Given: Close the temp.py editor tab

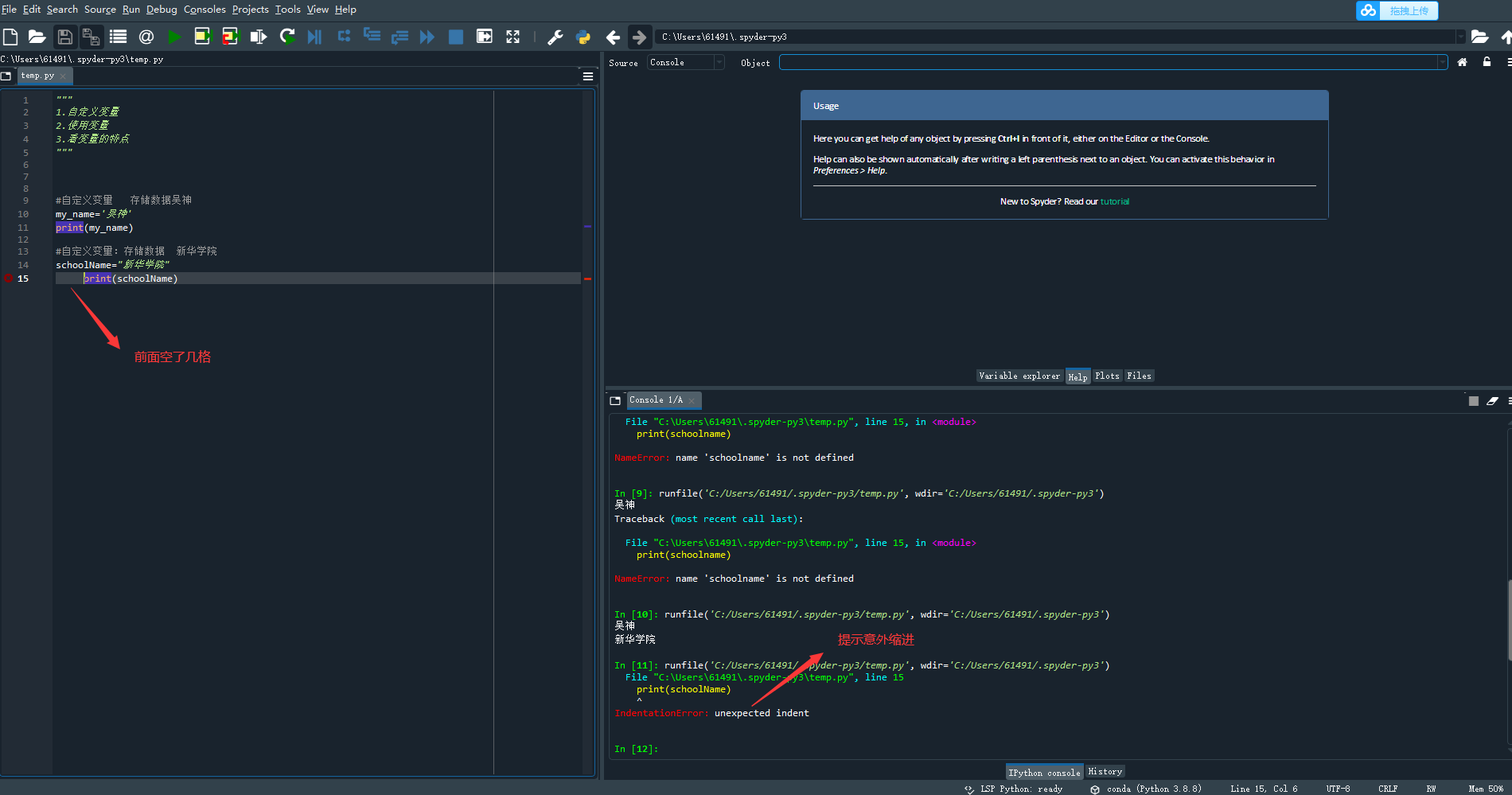Looking at the screenshot, I should click(x=64, y=76).
